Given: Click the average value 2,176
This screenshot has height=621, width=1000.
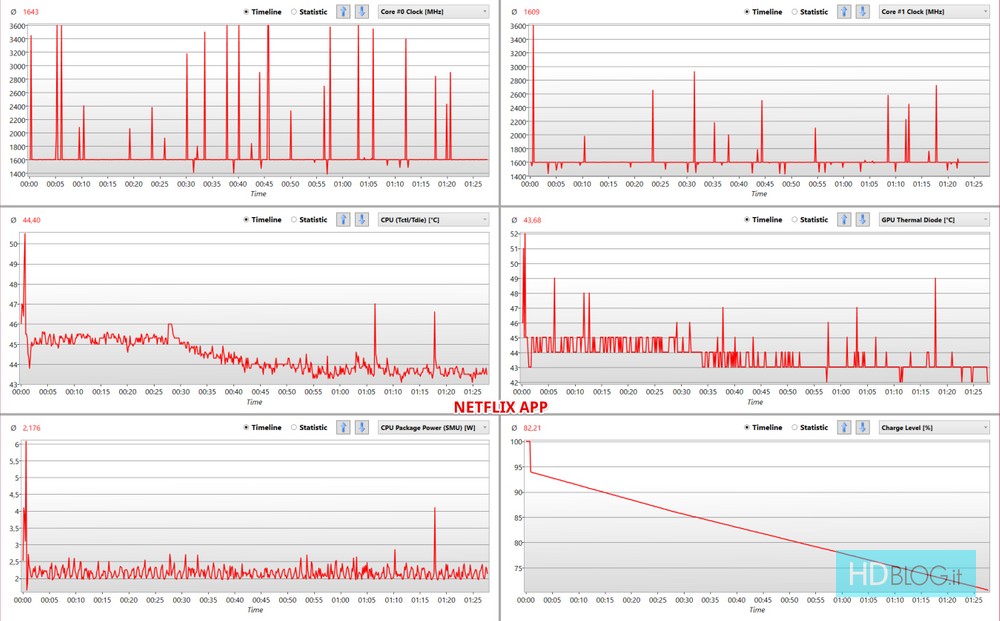Looking at the screenshot, I should tap(31, 428).
